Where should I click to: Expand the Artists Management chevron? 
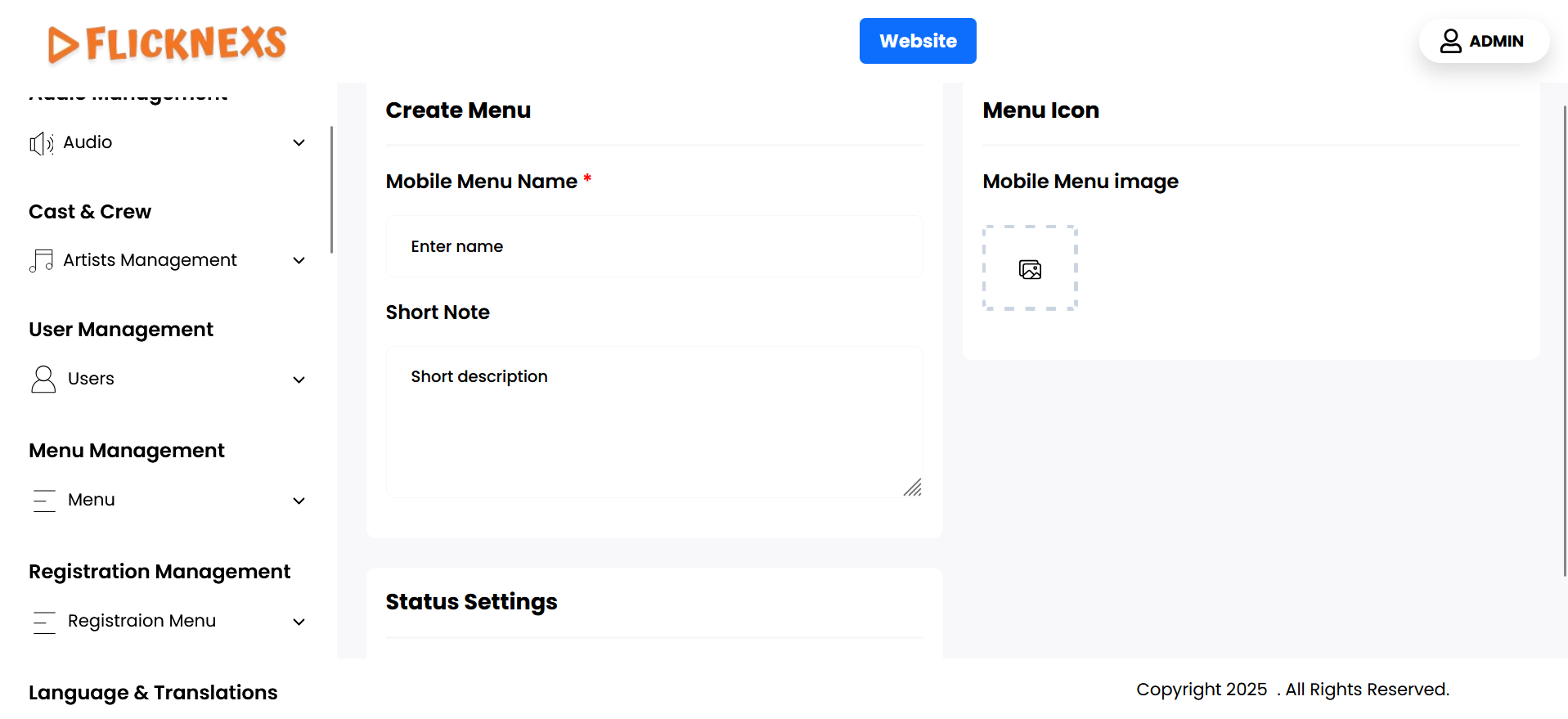299,261
